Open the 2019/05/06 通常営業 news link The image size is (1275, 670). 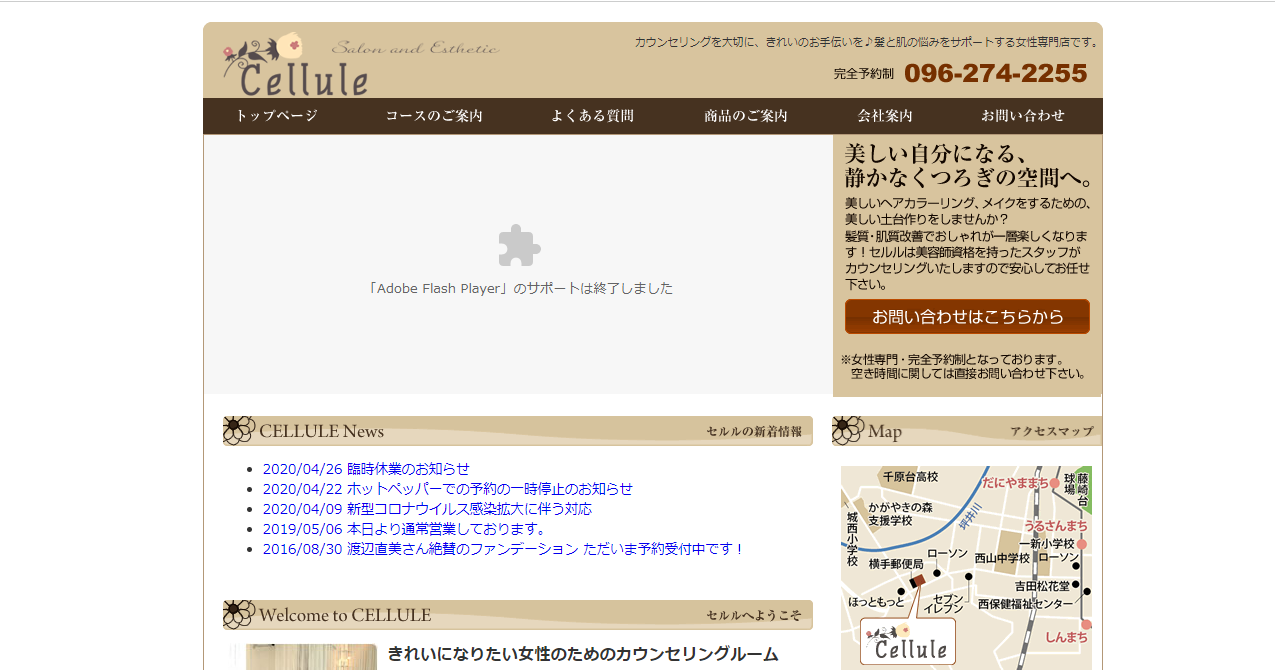pyautogui.click(x=407, y=529)
